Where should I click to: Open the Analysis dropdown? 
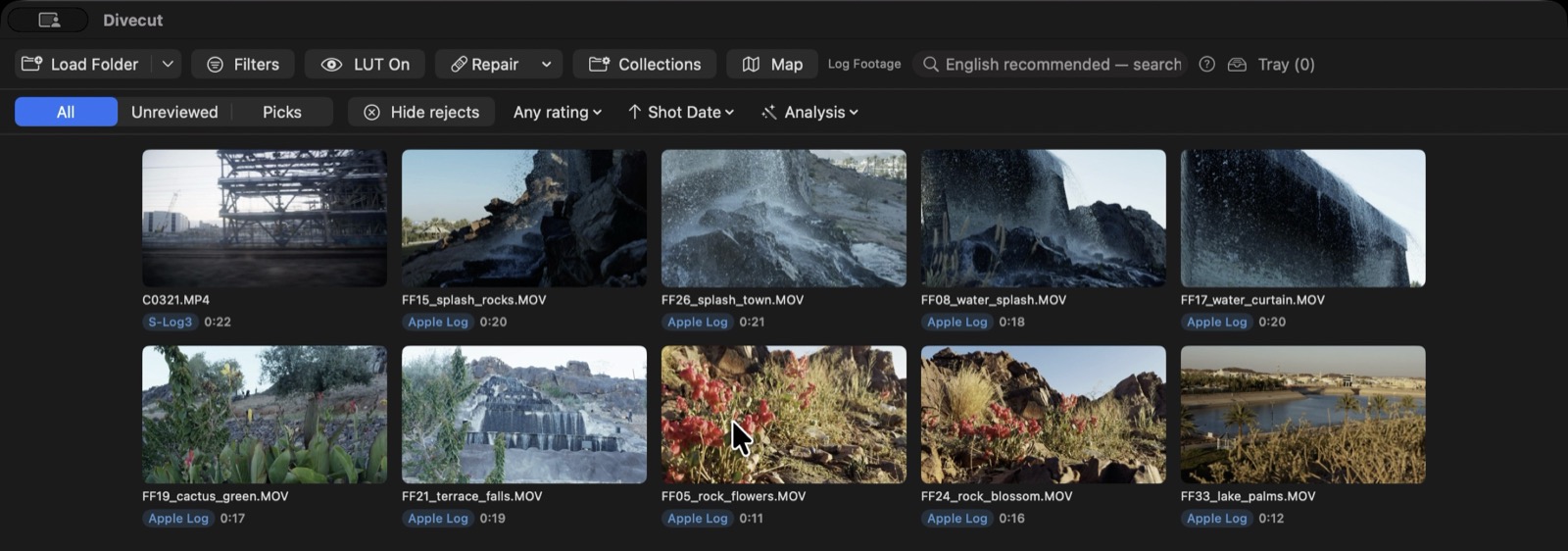tap(810, 112)
